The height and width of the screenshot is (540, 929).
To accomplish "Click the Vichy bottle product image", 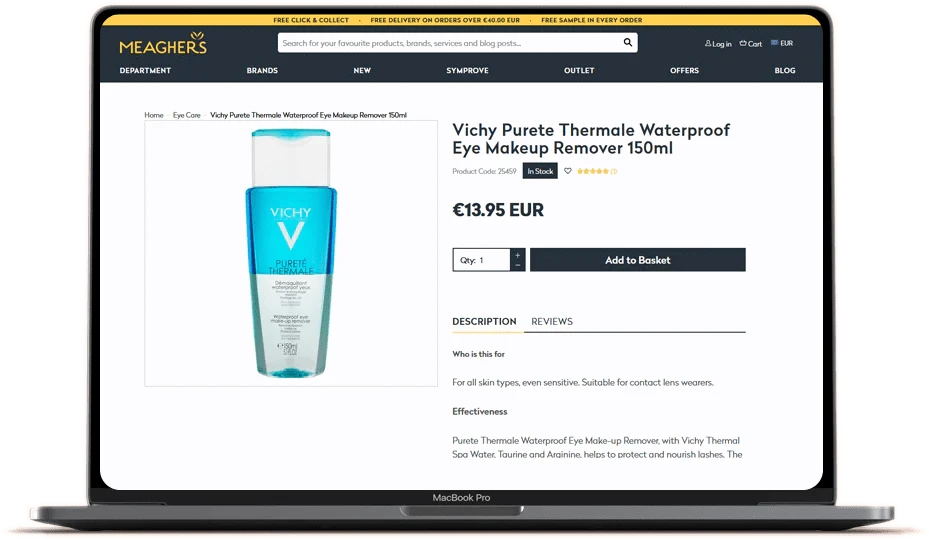I will (291, 254).
